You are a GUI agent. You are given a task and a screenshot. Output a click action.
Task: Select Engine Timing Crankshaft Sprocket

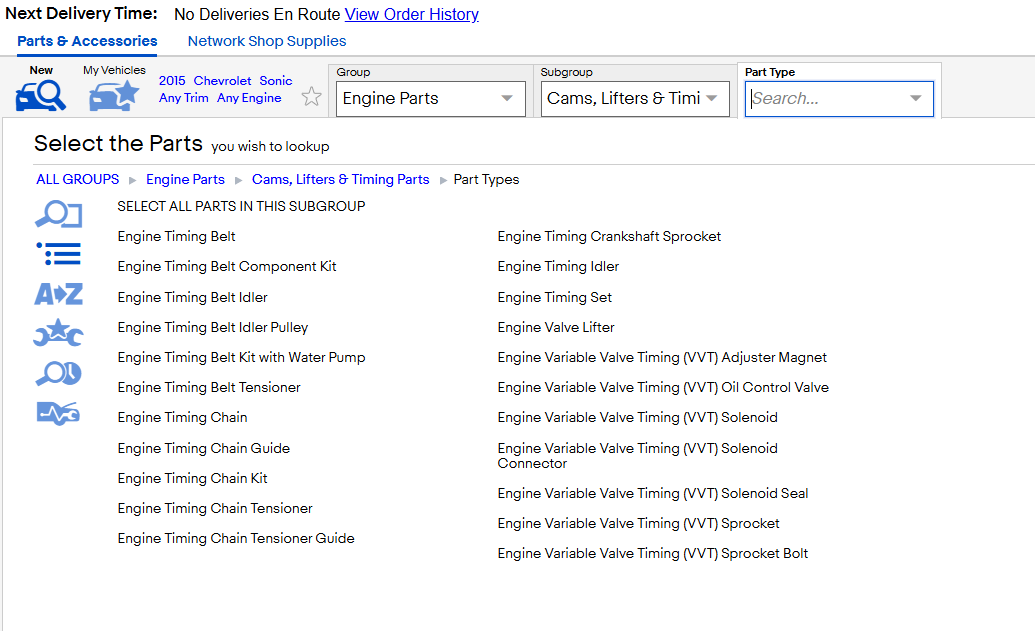click(x=609, y=236)
